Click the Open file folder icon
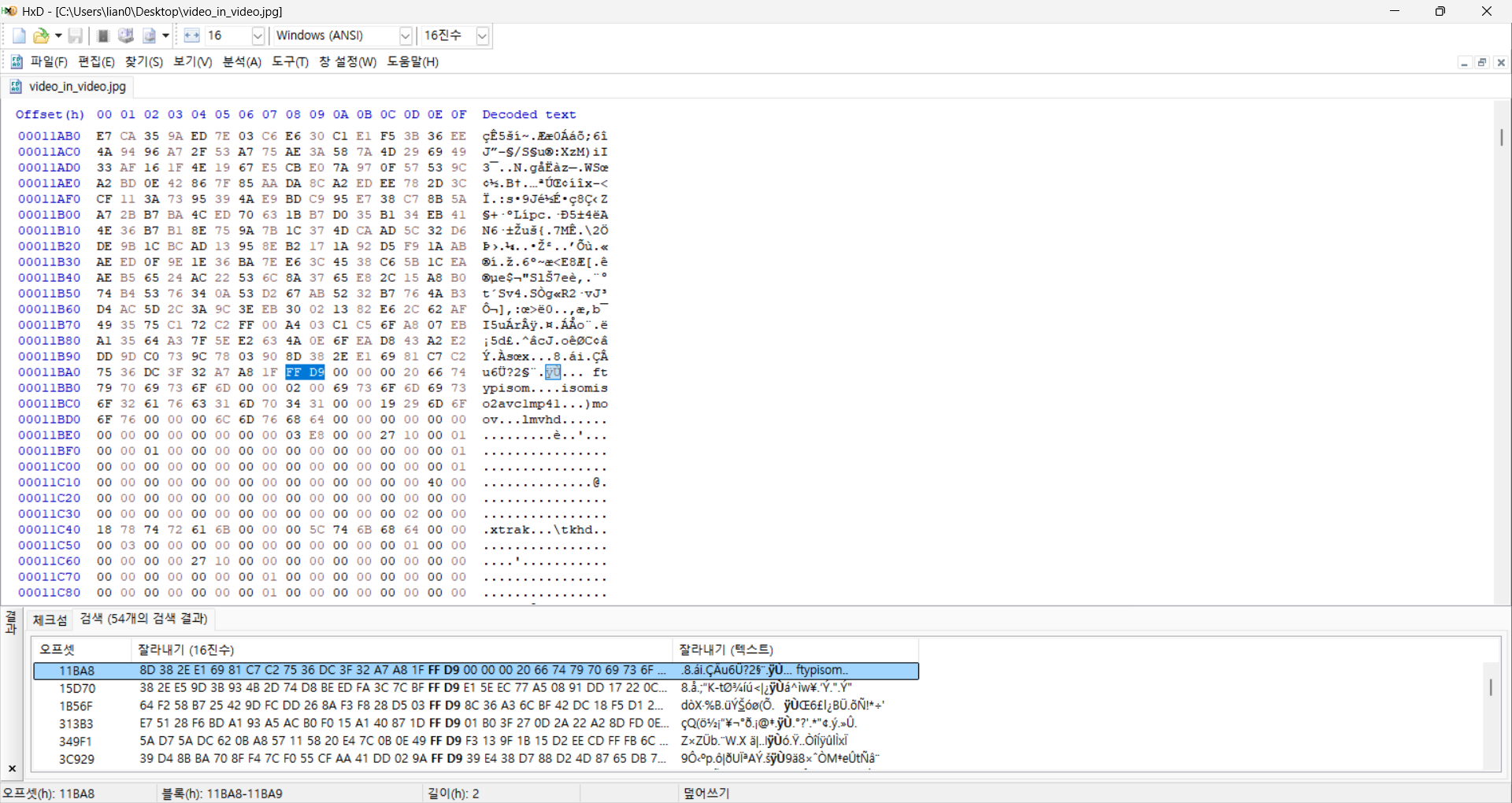The image size is (1512, 803). [41, 36]
